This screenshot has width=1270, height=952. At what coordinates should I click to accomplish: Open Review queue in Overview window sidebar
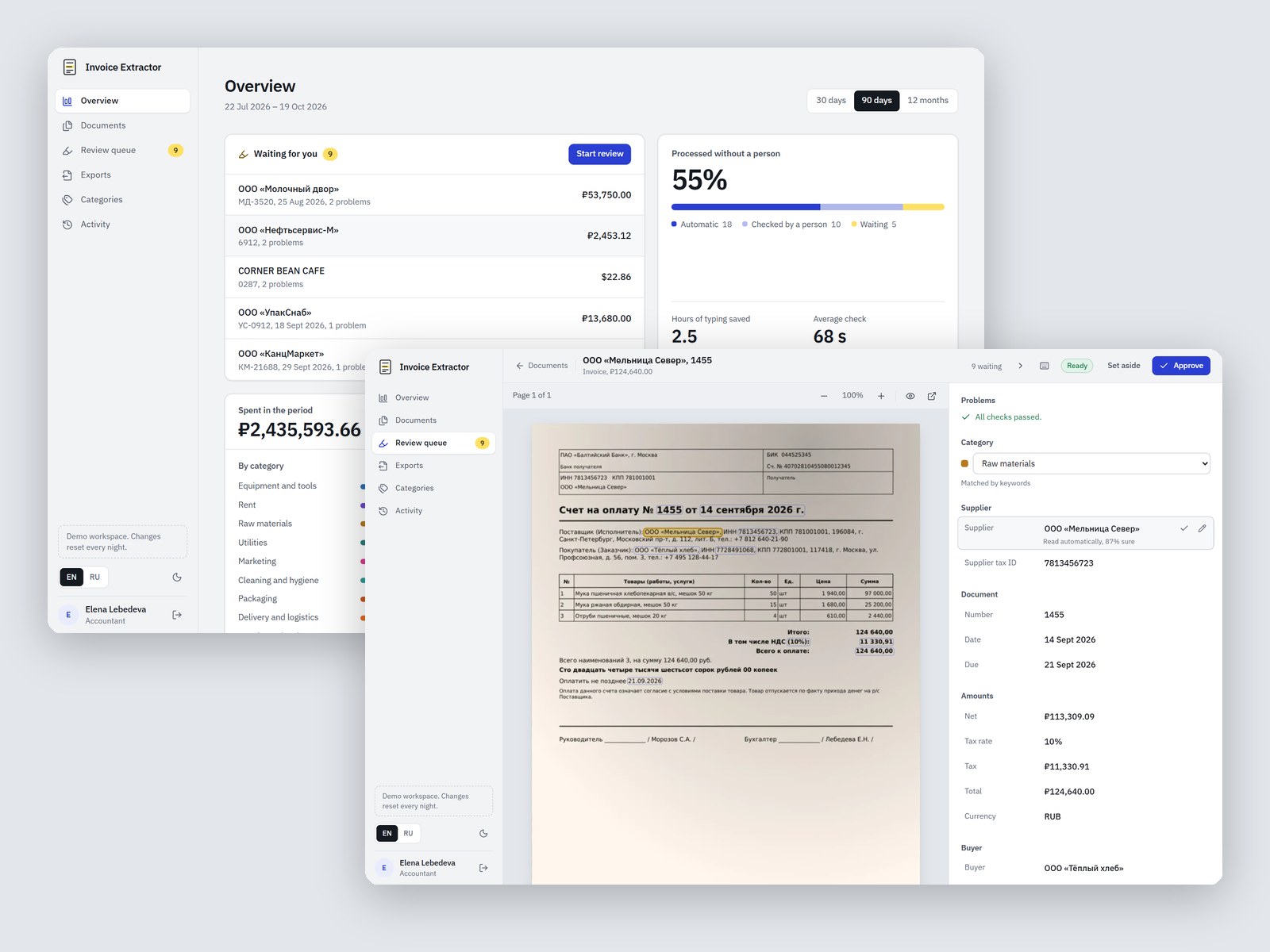pyautogui.click(x=123, y=150)
